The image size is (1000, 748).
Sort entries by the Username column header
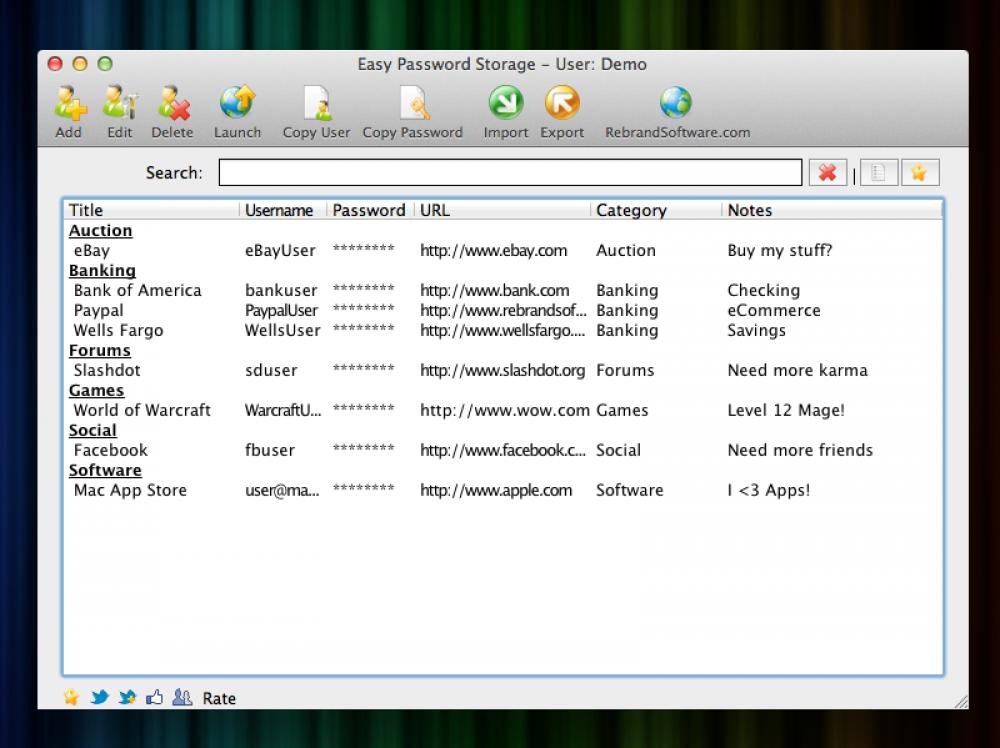click(x=279, y=210)
